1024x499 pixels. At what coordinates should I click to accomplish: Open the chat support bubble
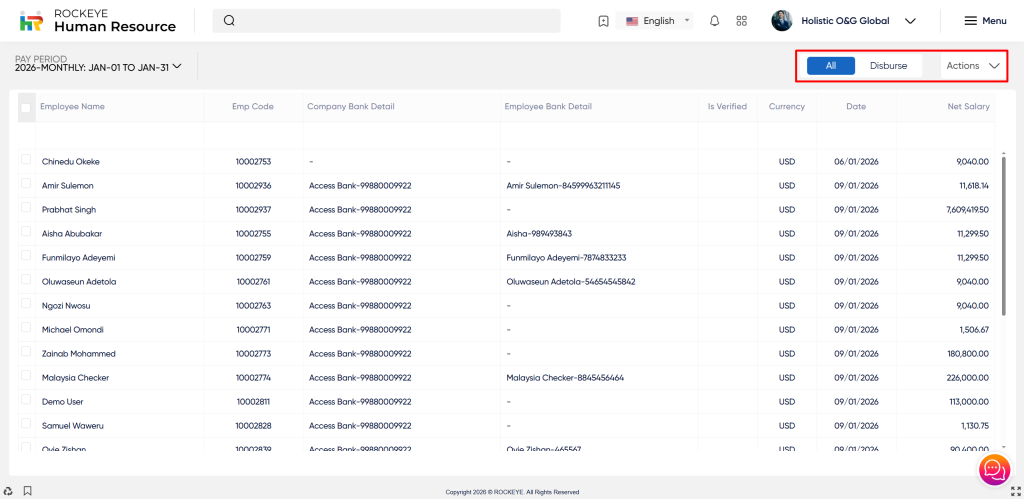click(x=993, y=468)
